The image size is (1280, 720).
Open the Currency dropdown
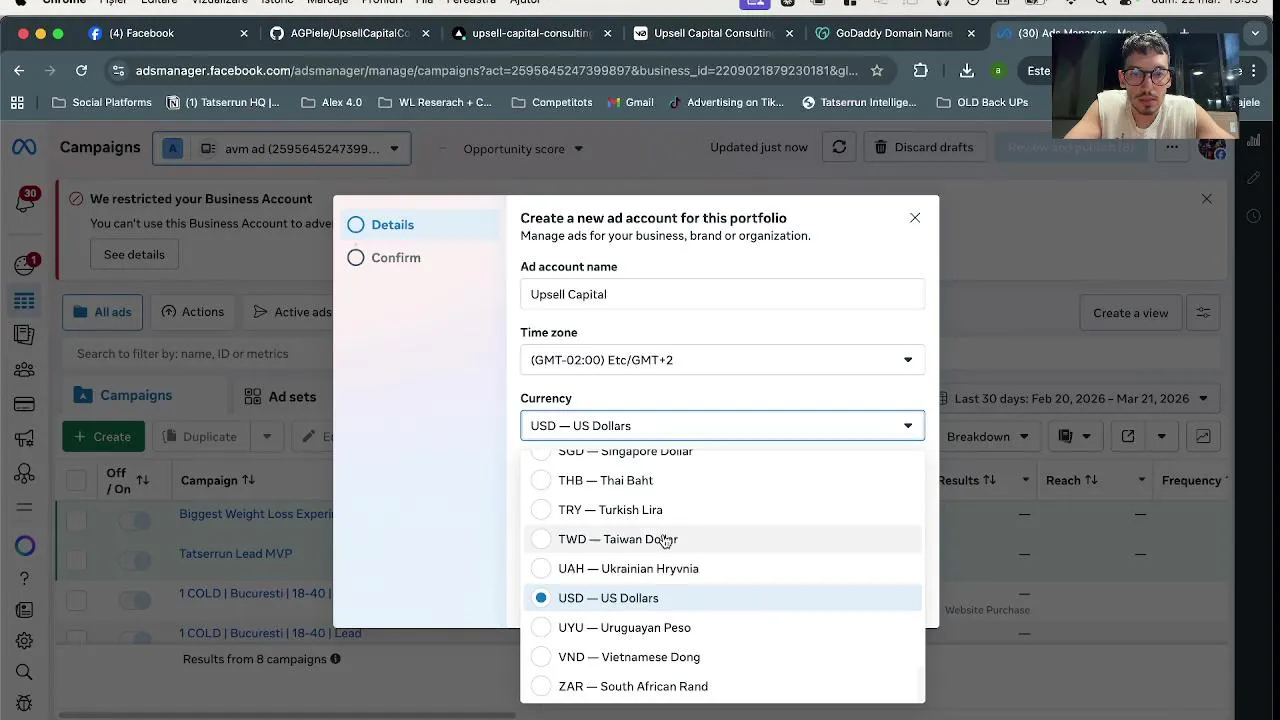(x=723, y=426)
